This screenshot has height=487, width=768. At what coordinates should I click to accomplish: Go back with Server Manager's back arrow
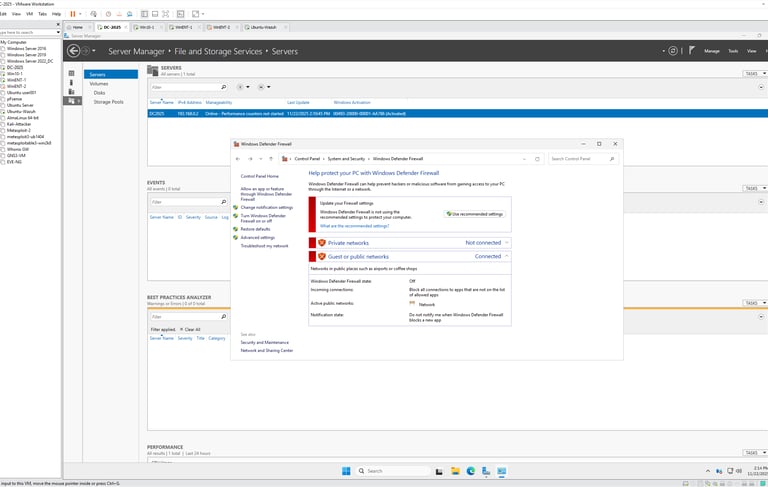[73, 50]
